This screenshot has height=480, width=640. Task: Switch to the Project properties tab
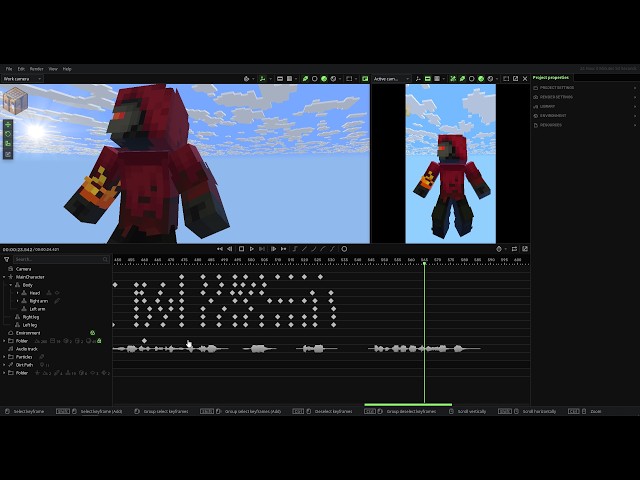551,78
